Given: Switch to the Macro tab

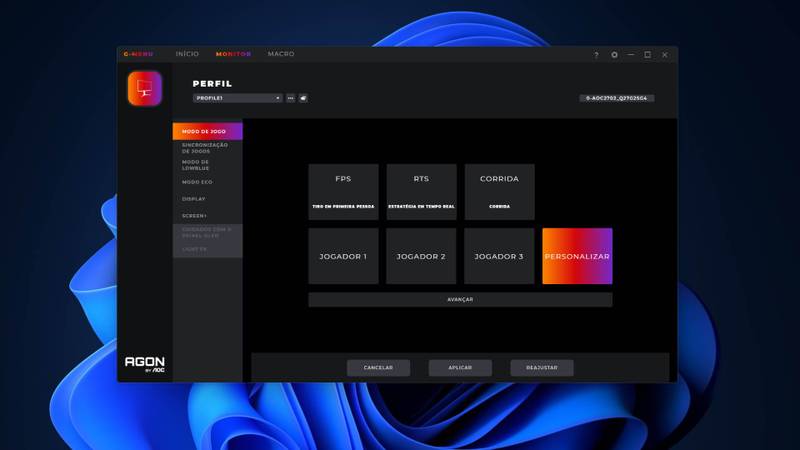Looking at the screenshot, I should tap(281, 54).
